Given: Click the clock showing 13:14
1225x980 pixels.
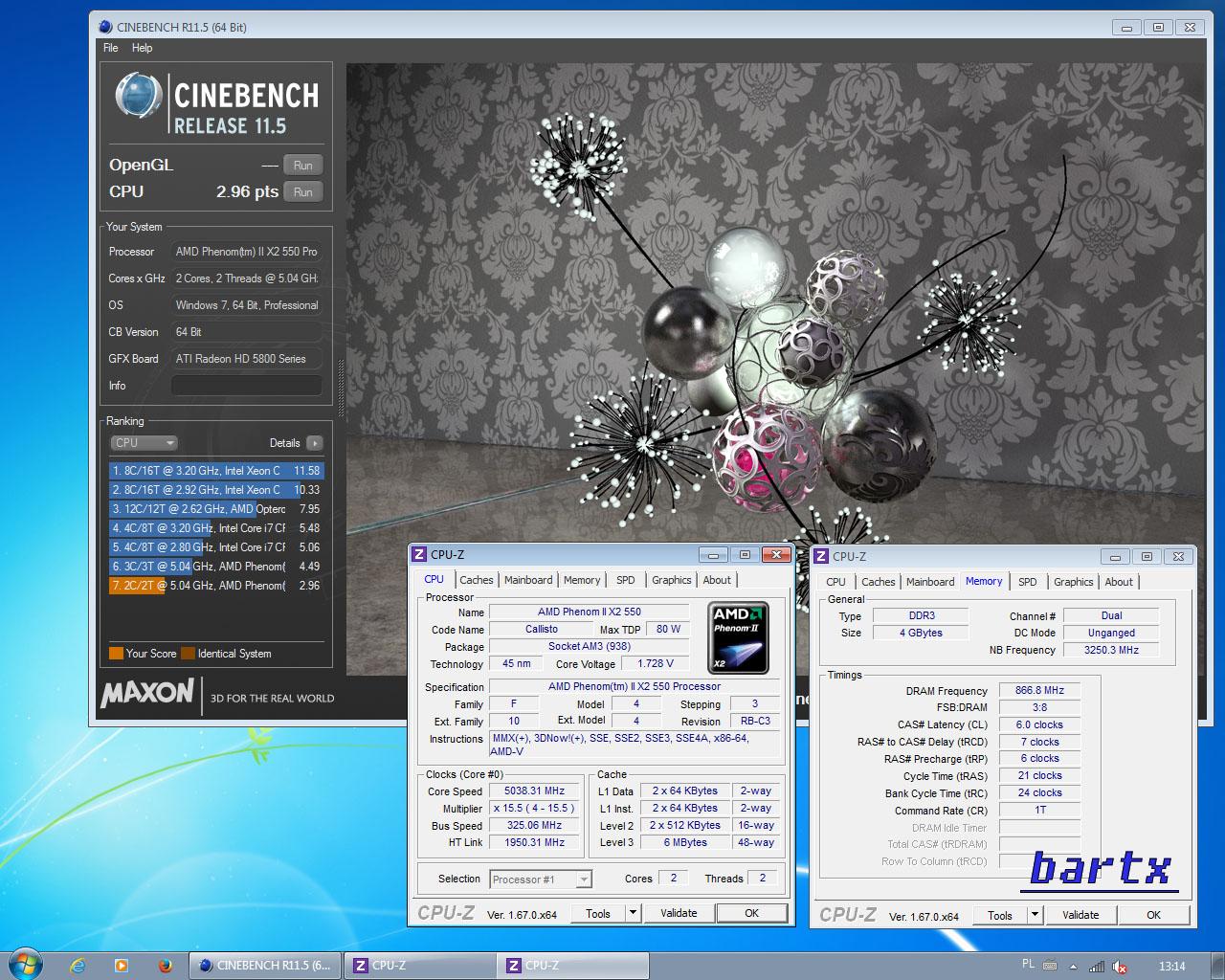Looking at the screenshot, I should tap(1171, 967).
